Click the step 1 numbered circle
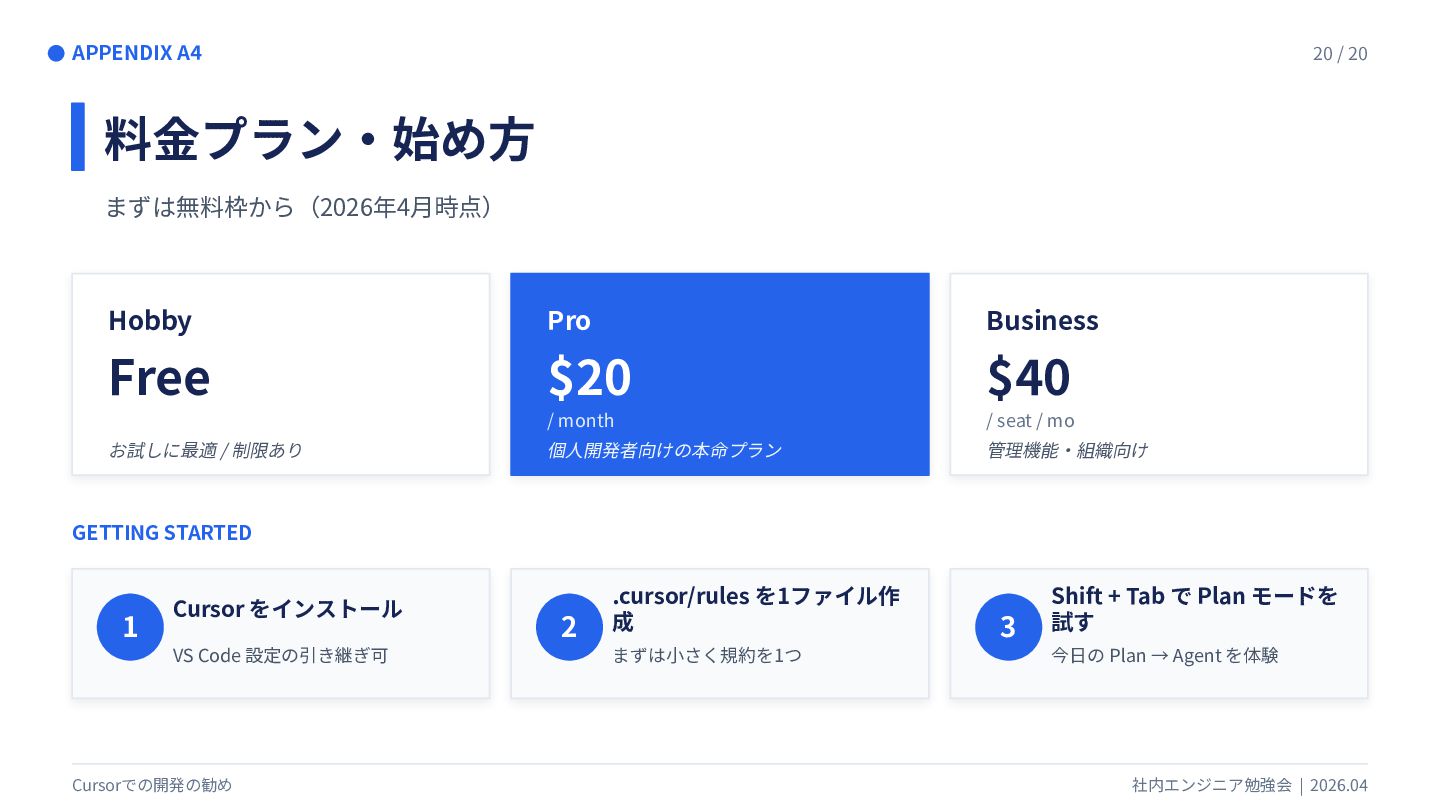This screenshot has width=1440, height=810. coord(130,627)
